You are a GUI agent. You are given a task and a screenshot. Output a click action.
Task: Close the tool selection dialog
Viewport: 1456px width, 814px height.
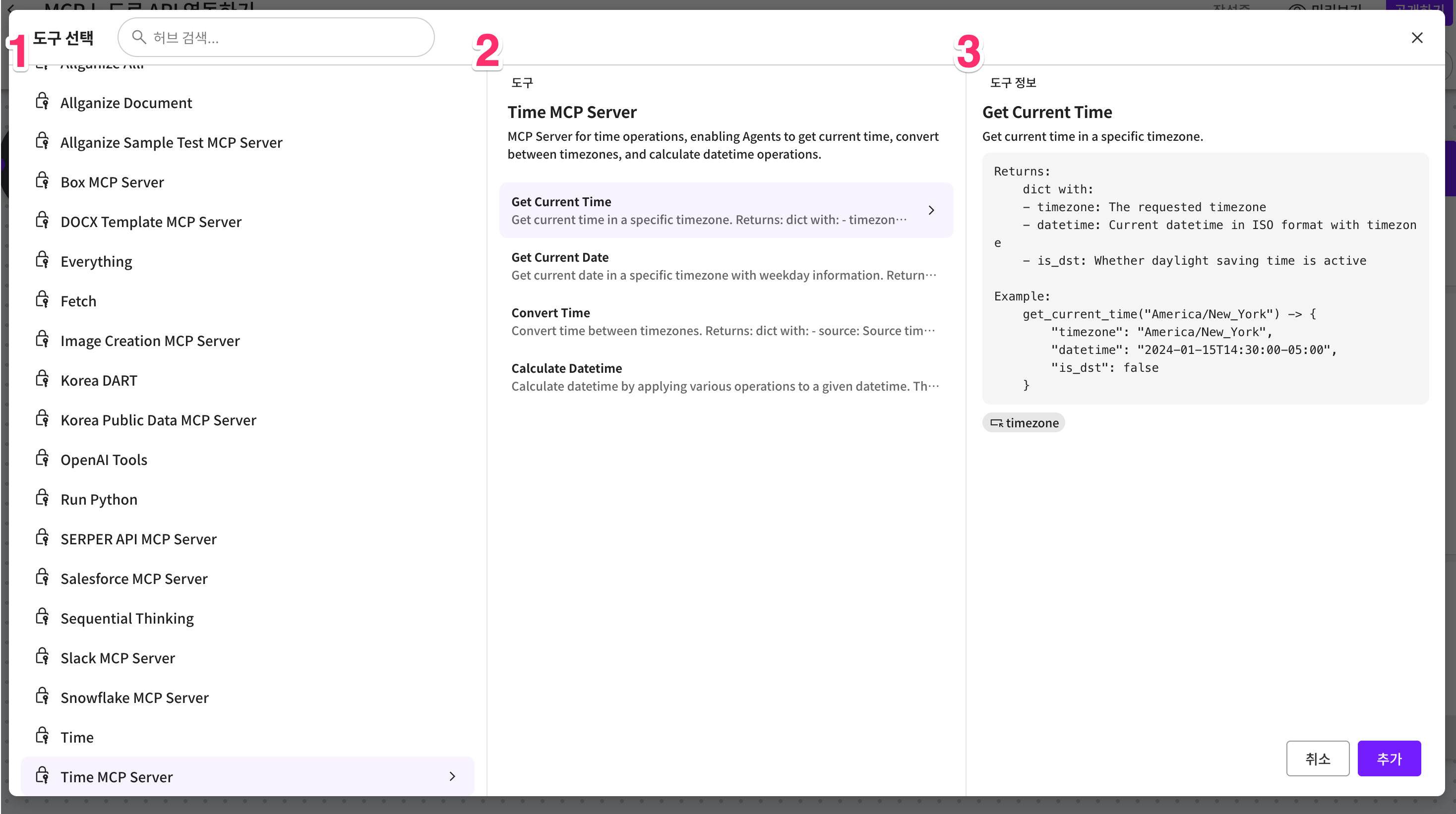pos(1417,37)
